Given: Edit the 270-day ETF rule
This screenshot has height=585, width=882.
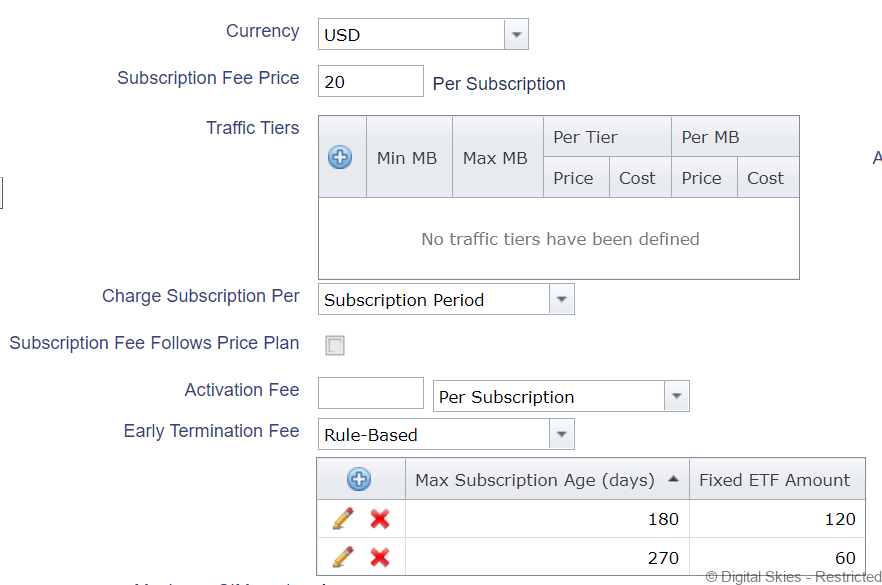Looking at the screenshot, I should pos(343,557).
